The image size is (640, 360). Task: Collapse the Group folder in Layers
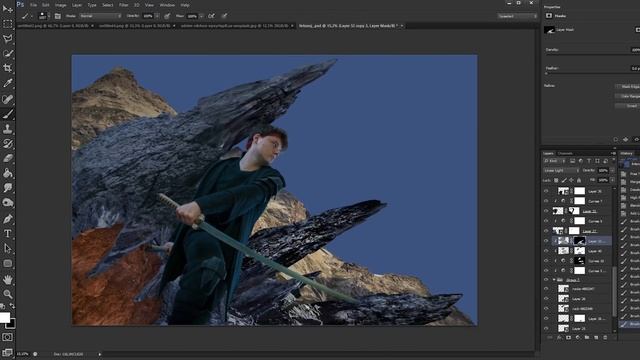[554, 280]
